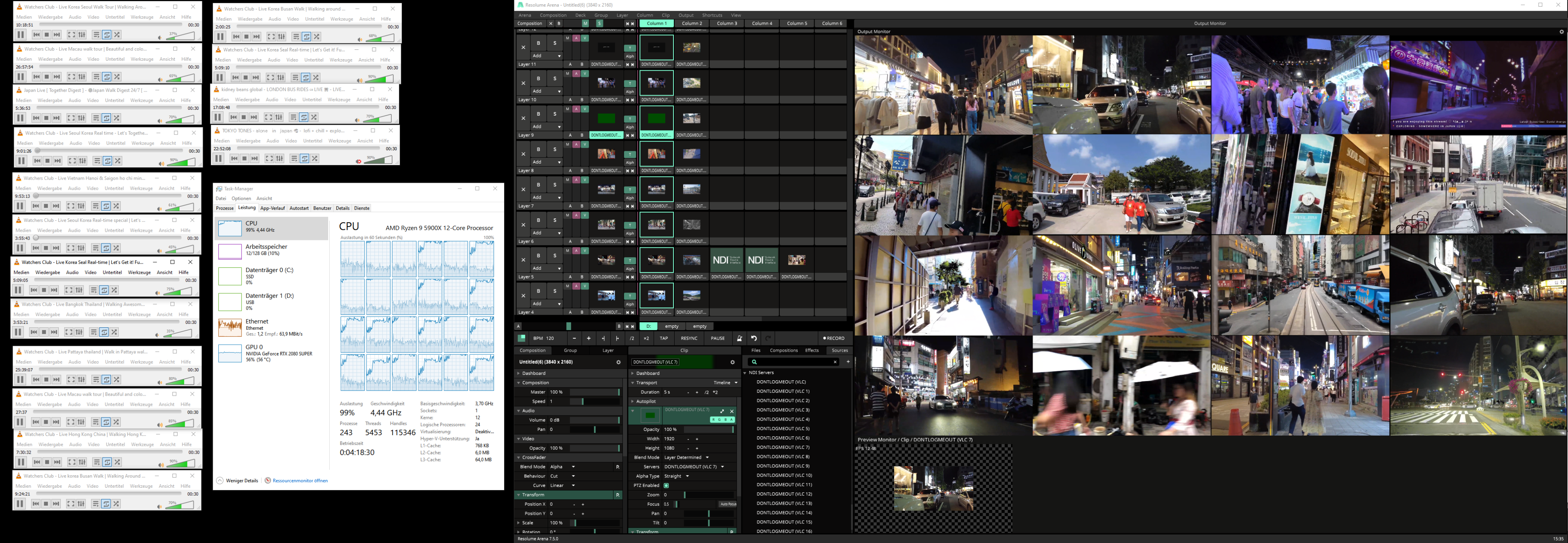Click the RECORD button
This screenshot has width=1568, height=543.
point(834,338)
